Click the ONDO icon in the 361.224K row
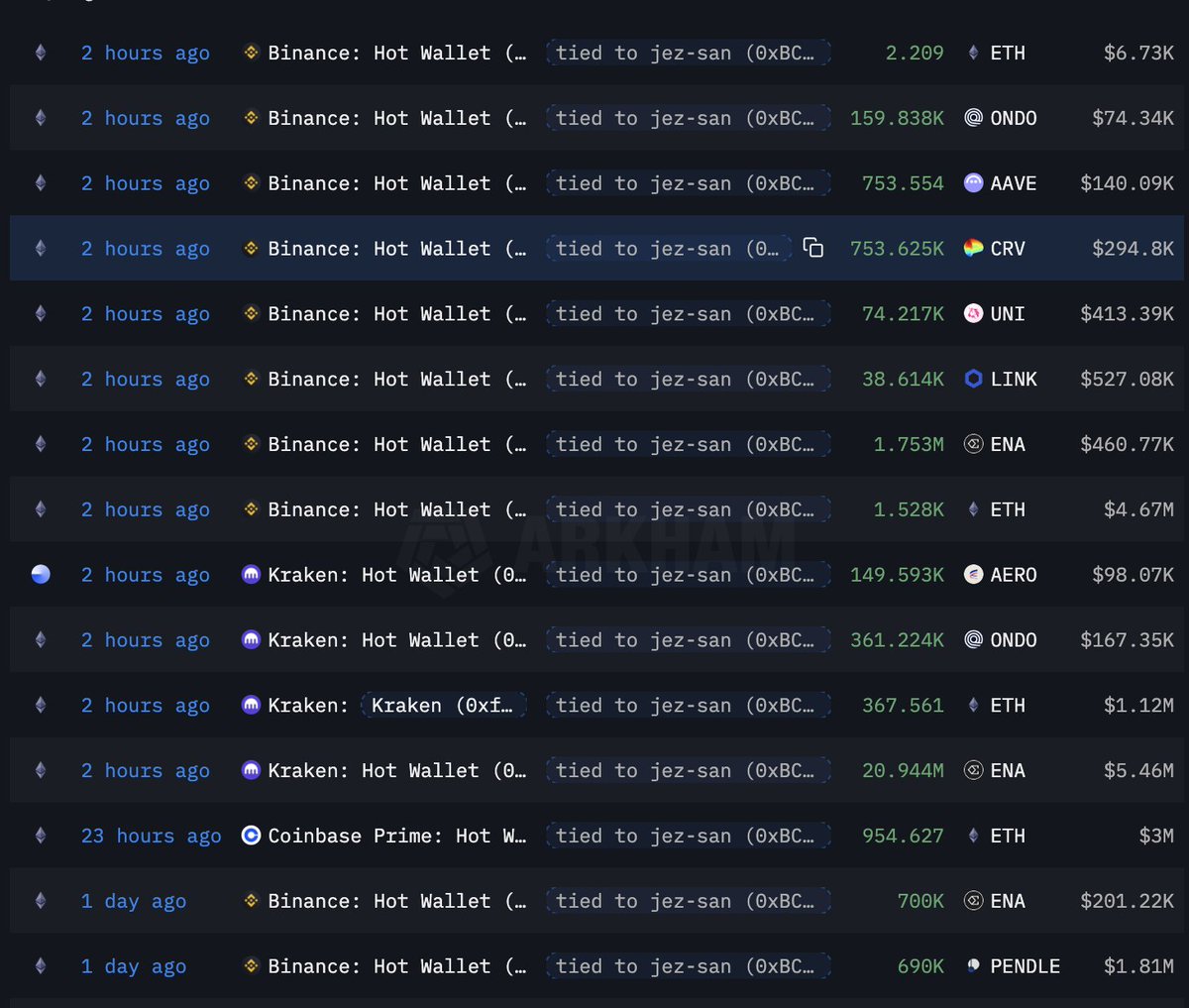The height and width of the screenshot is (1008, 1189). 974,640
